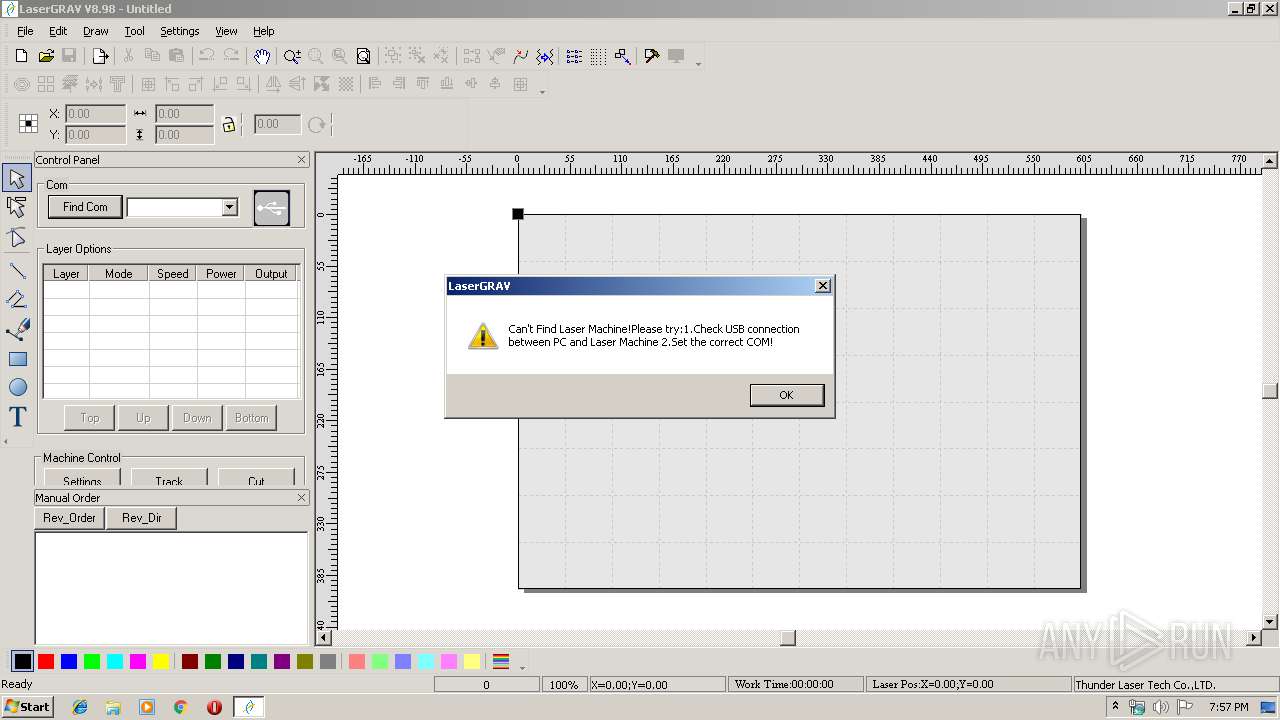Screen dimensions: 1280x720
Task: Click the Power column header
Action: tap(221, 273)
